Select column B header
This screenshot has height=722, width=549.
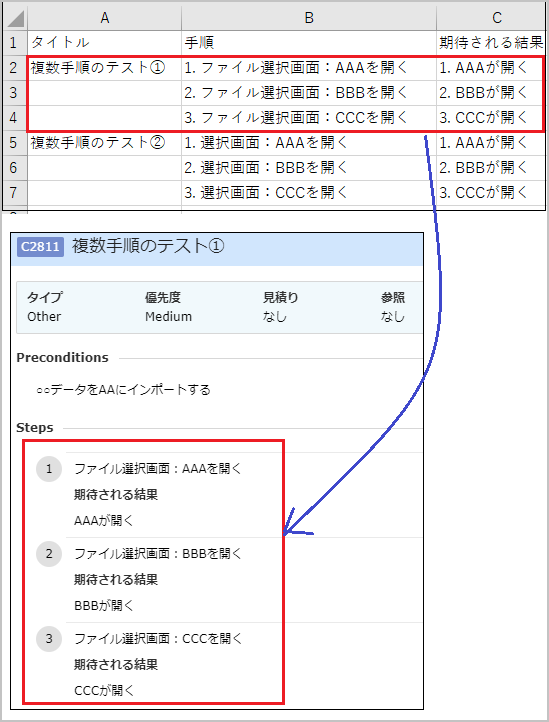[x=309, y=18]
